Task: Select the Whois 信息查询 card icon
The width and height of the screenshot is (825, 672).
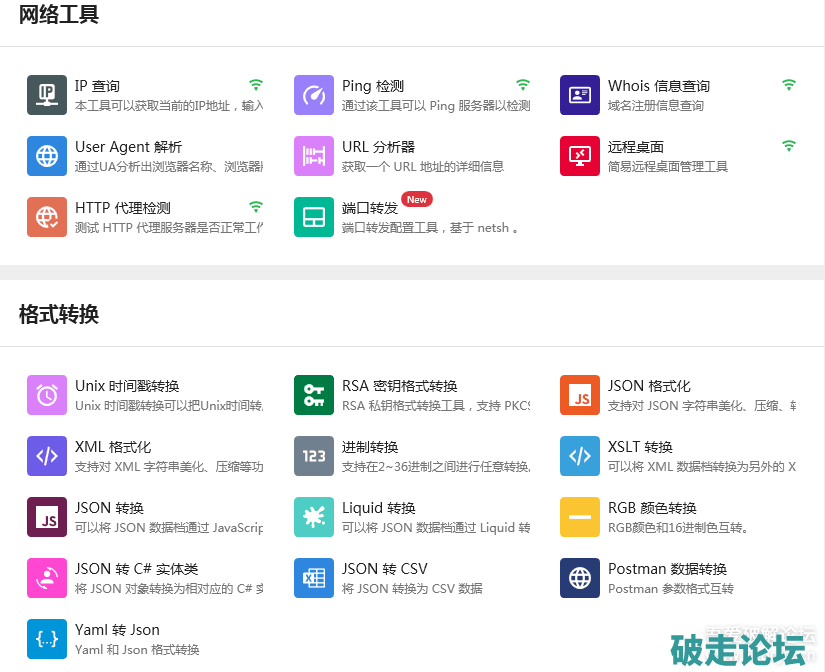Action: pyautogui.click(x=580, y=95)
